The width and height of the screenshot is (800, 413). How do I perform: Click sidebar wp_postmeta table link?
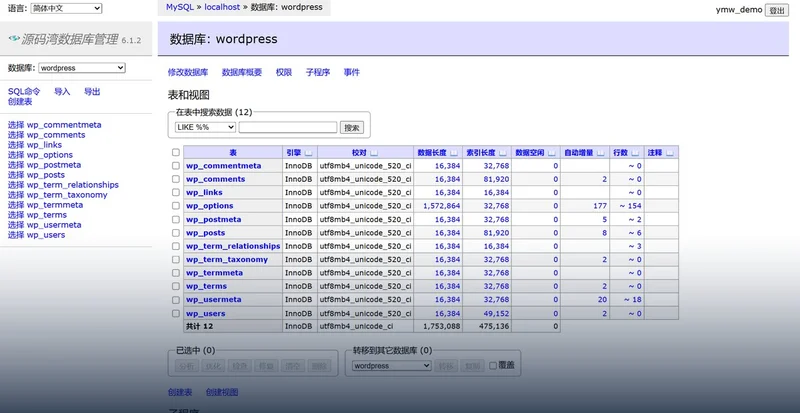click(x=54, y=165)
